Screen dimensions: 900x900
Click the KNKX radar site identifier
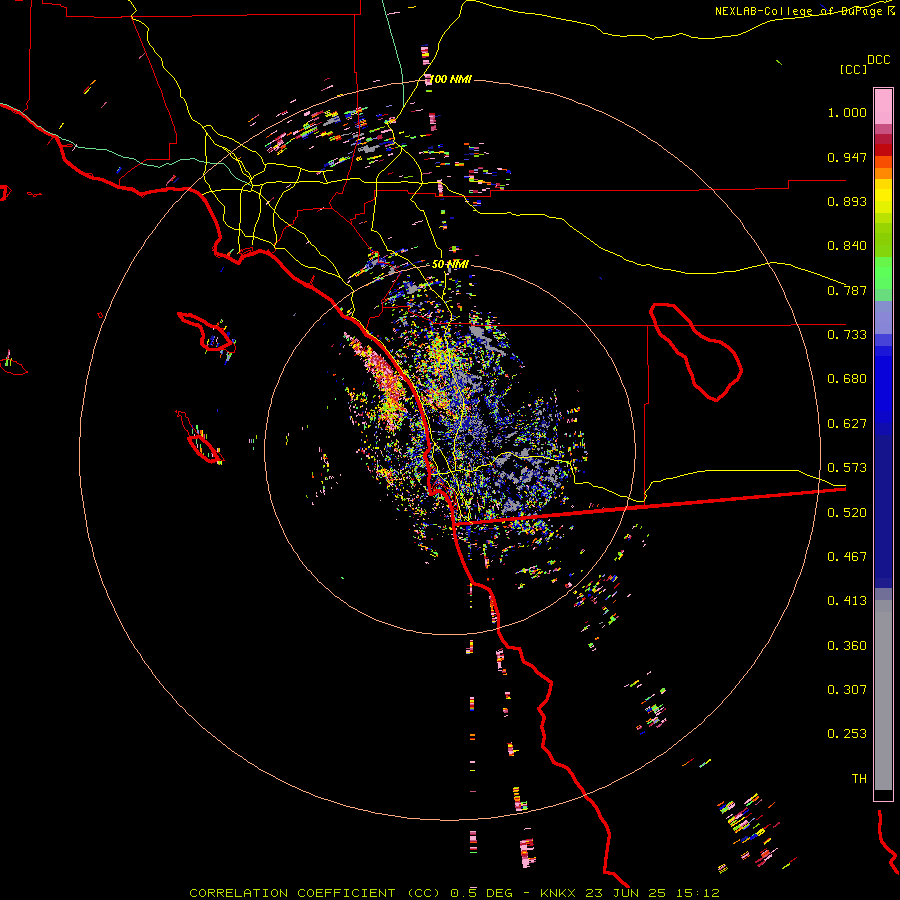point(559,893)
